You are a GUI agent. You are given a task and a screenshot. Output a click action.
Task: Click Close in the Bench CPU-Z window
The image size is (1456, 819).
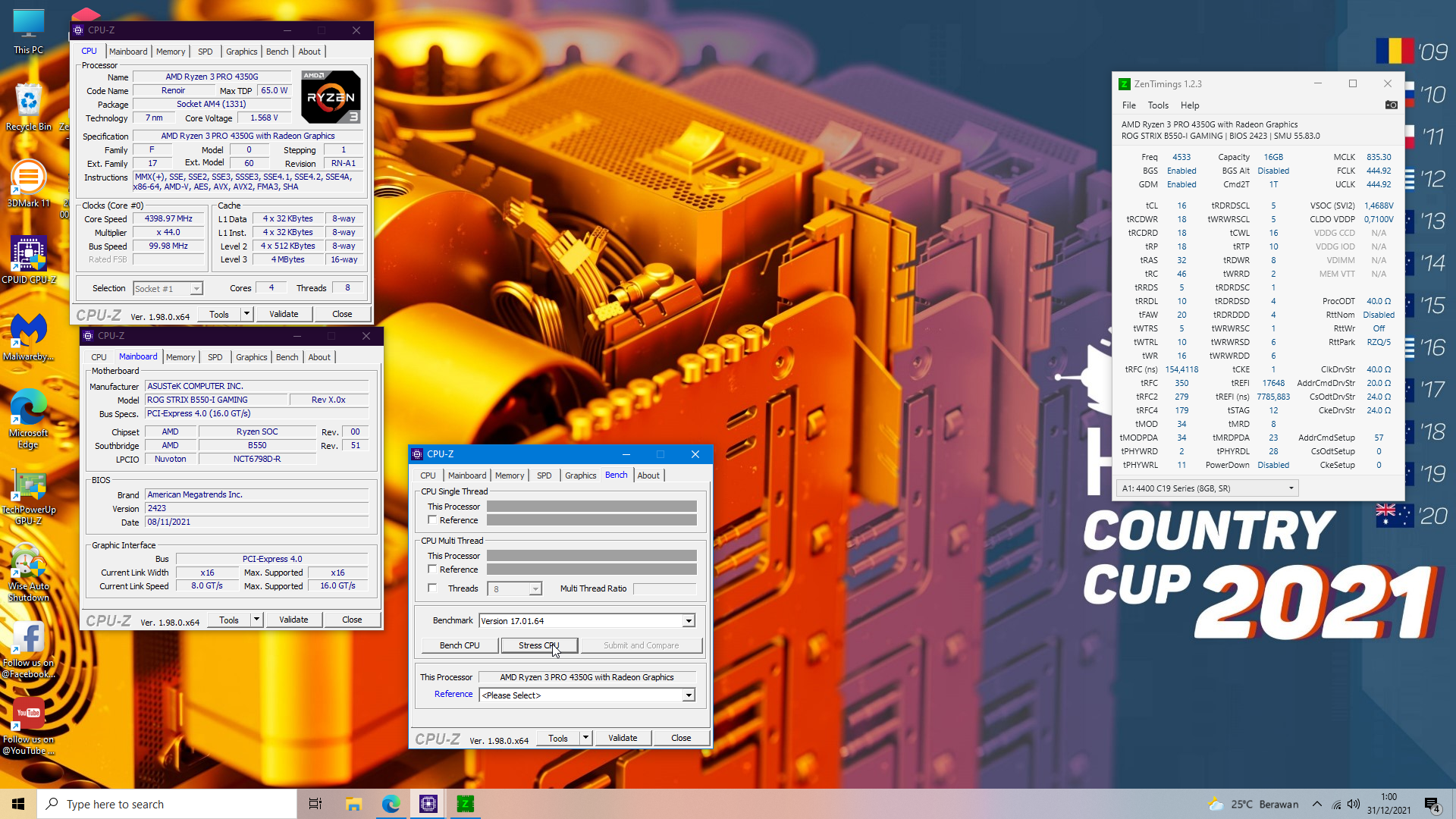[681, 738]
